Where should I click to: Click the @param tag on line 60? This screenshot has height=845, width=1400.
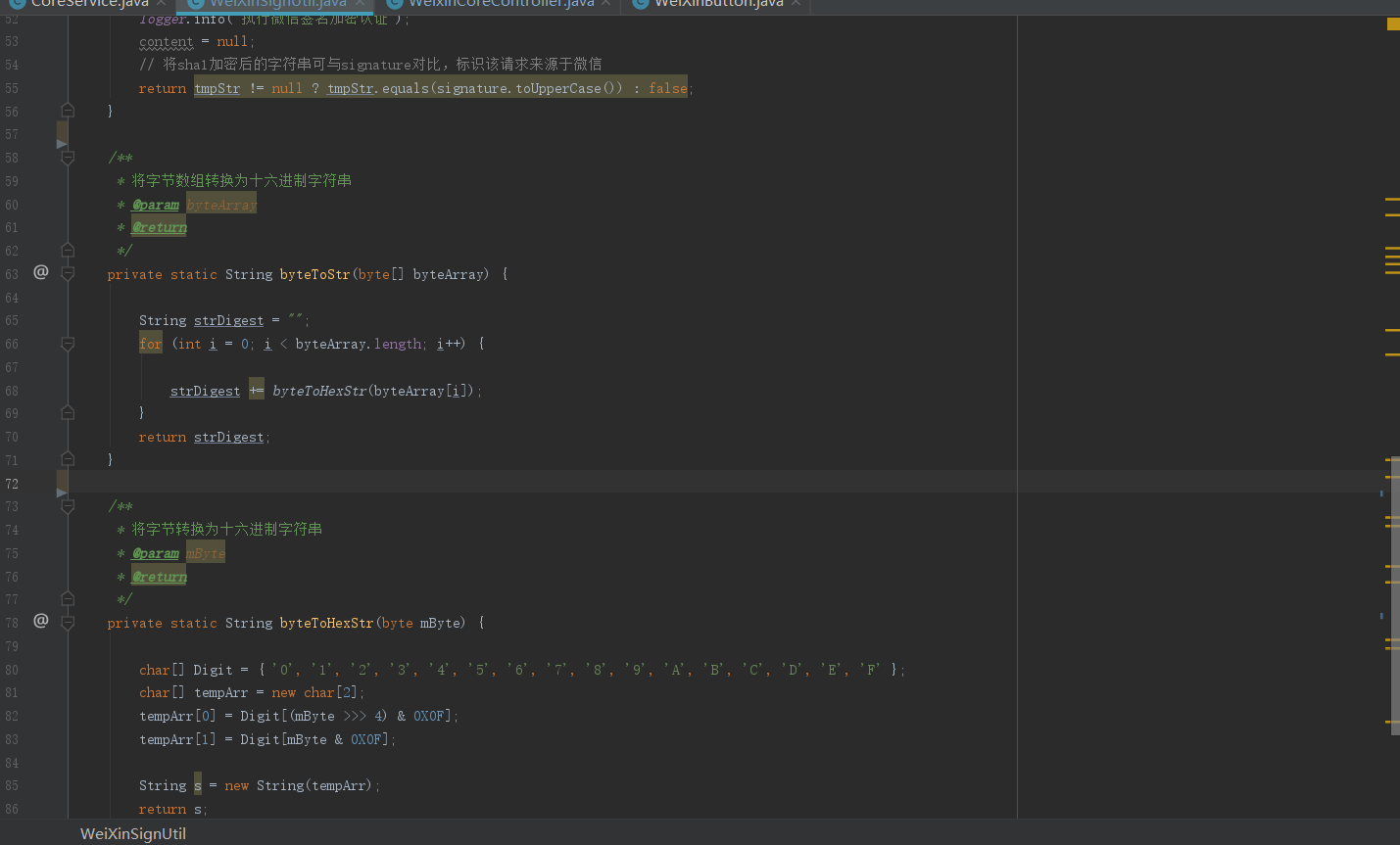pos(156,205)
